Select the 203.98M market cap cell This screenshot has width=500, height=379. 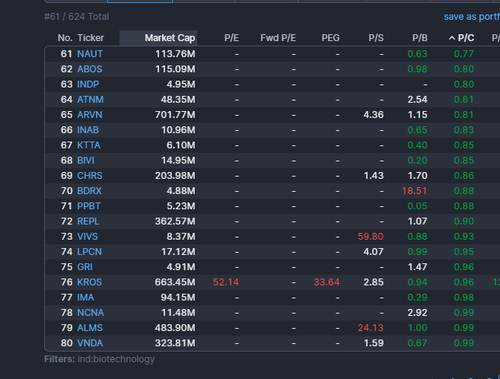tap(175, 175)
